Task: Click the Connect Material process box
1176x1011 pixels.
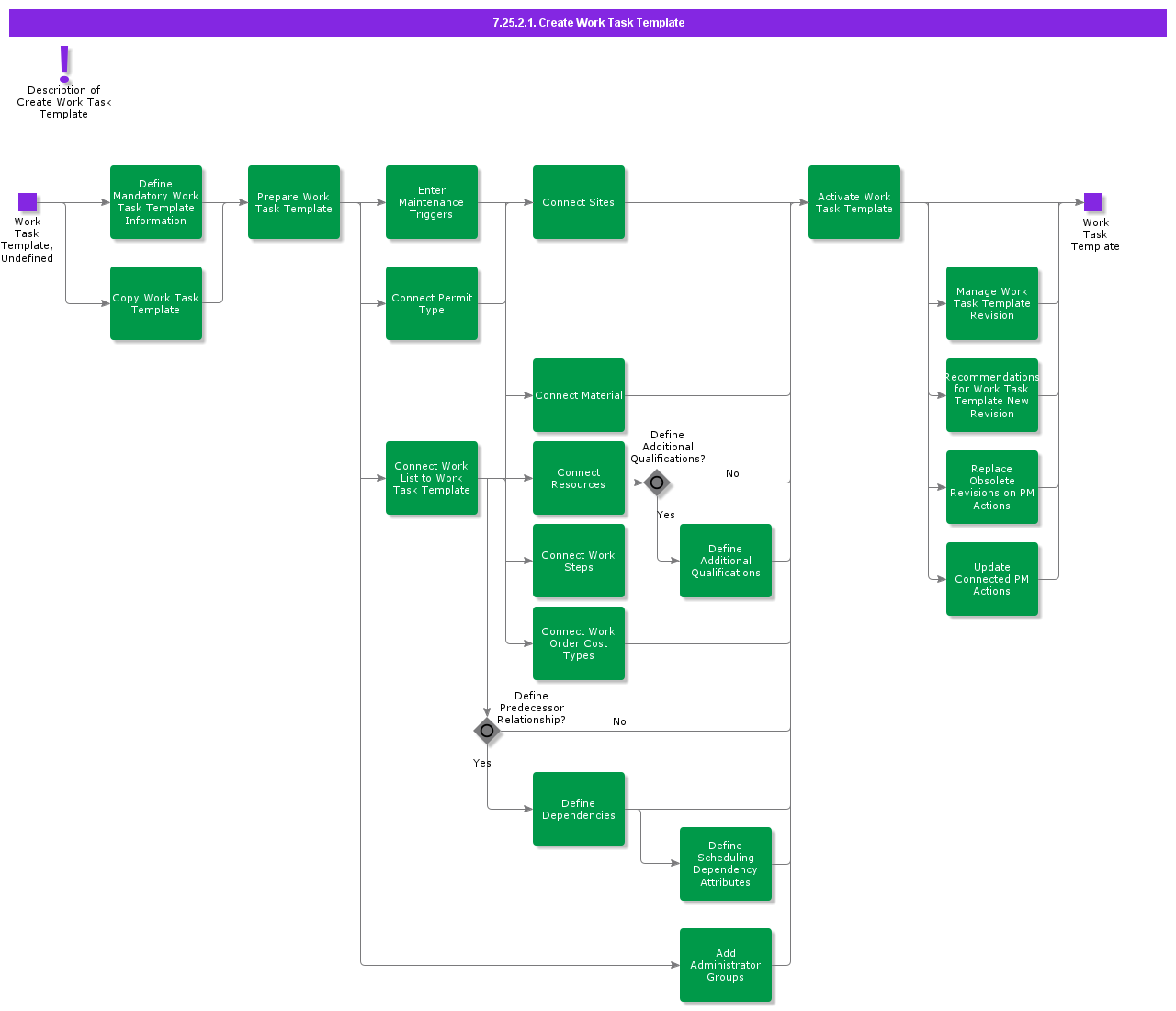Action: tap(579, 395)
